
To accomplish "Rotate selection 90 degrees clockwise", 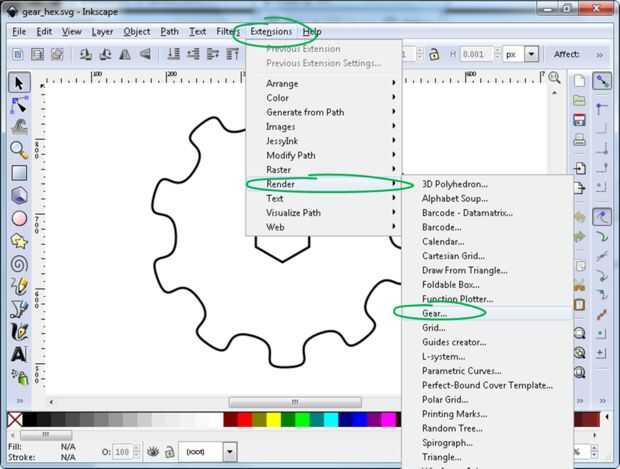I will 106,54.
